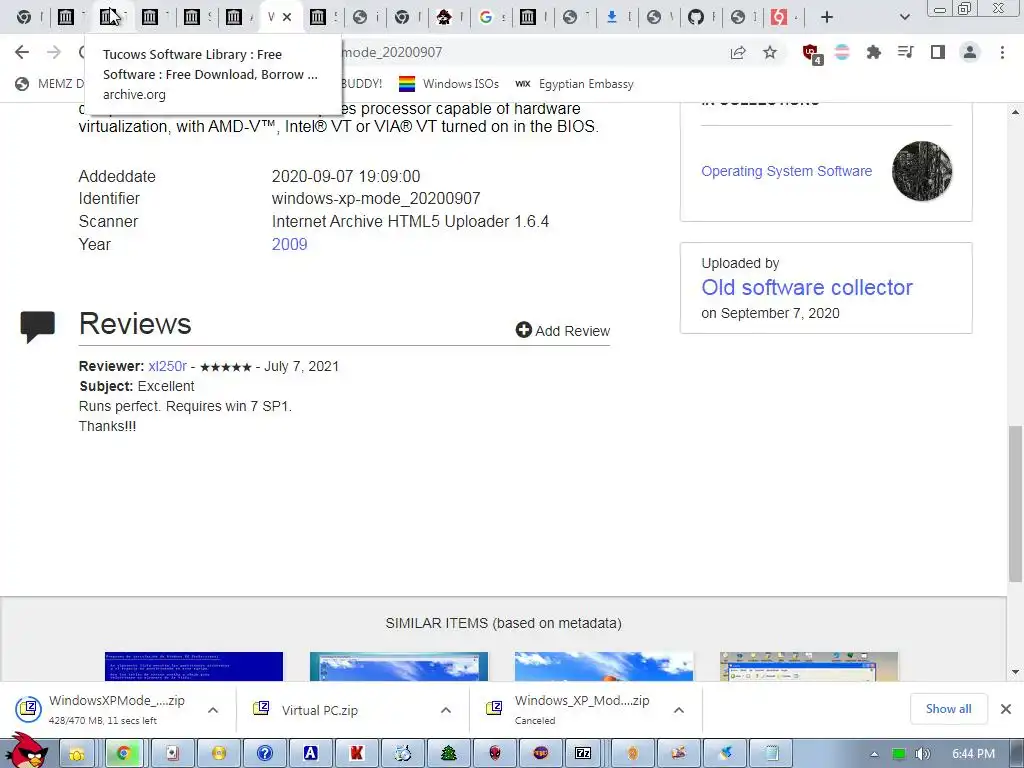Open Old software collector uploader profile
Viewport: 1024px width, 768px height.
[807, 287]
